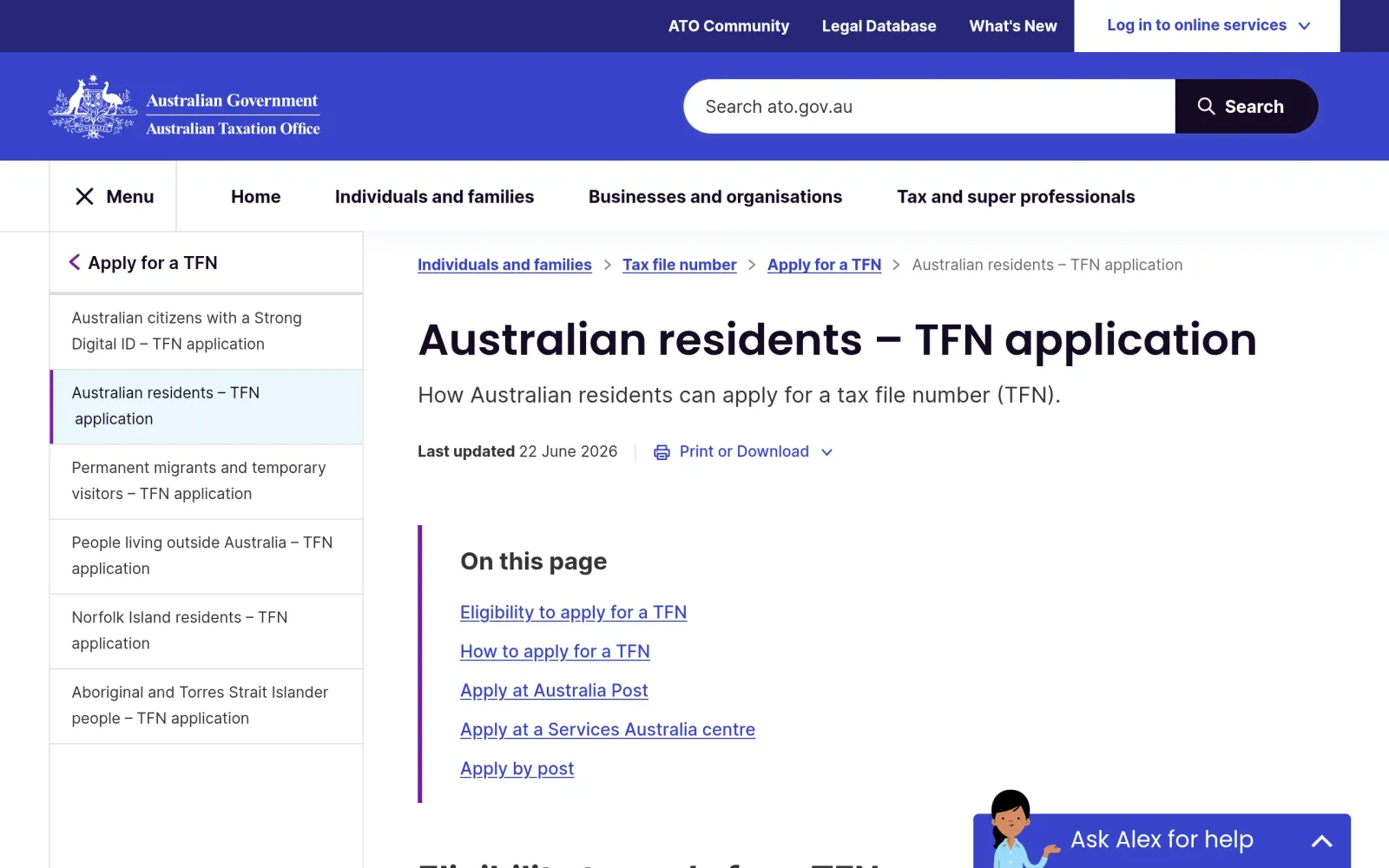
Task: Select Home in the main navigation
Action: tap(255, 197)
